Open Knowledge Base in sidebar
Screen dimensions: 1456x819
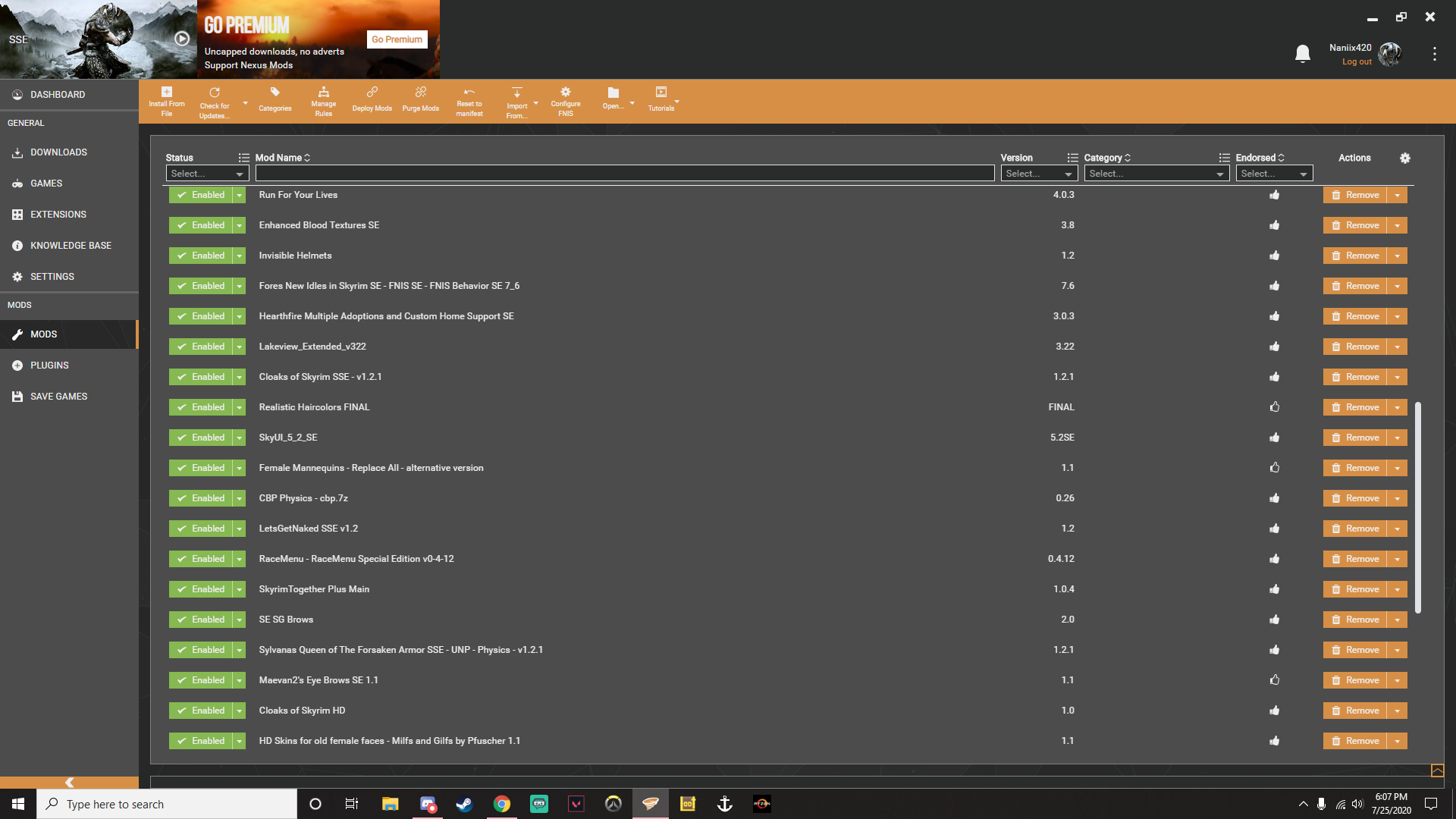(69, 246)
